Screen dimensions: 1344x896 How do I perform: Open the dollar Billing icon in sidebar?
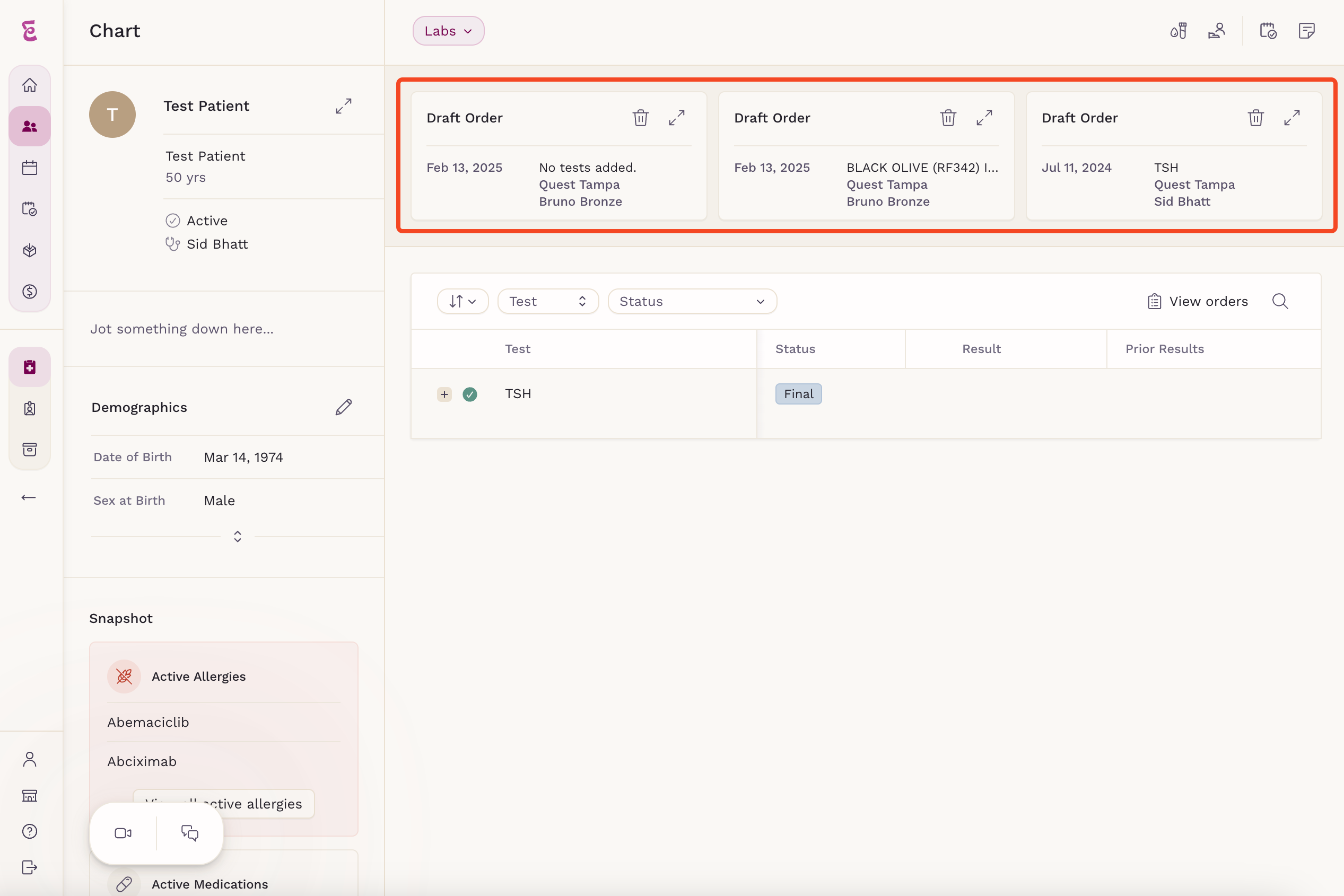click(x=30, y=292)
